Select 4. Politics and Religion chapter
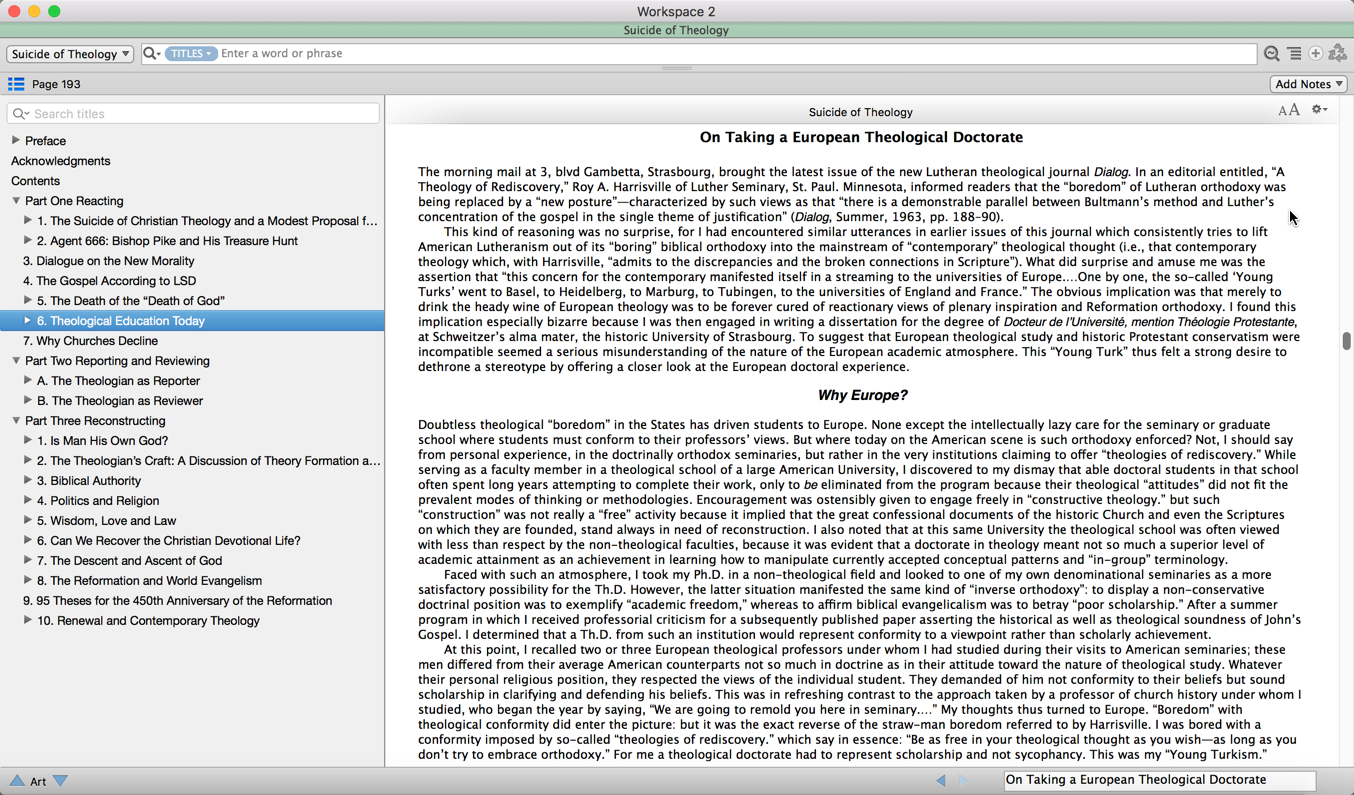1354x795 pixels. 98,501
